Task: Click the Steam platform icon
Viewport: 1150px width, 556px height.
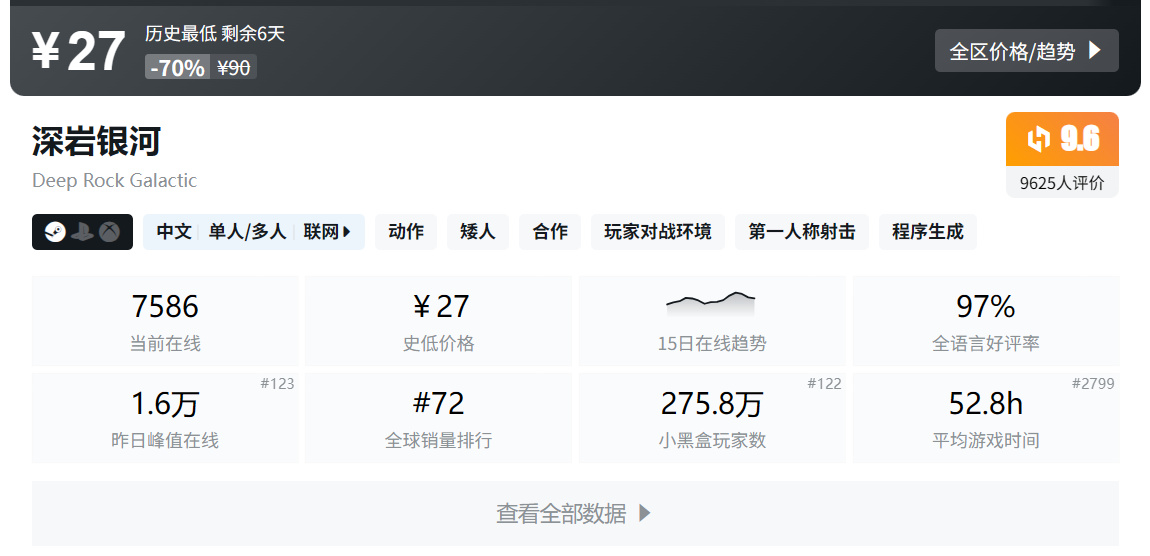Action: 55,233
